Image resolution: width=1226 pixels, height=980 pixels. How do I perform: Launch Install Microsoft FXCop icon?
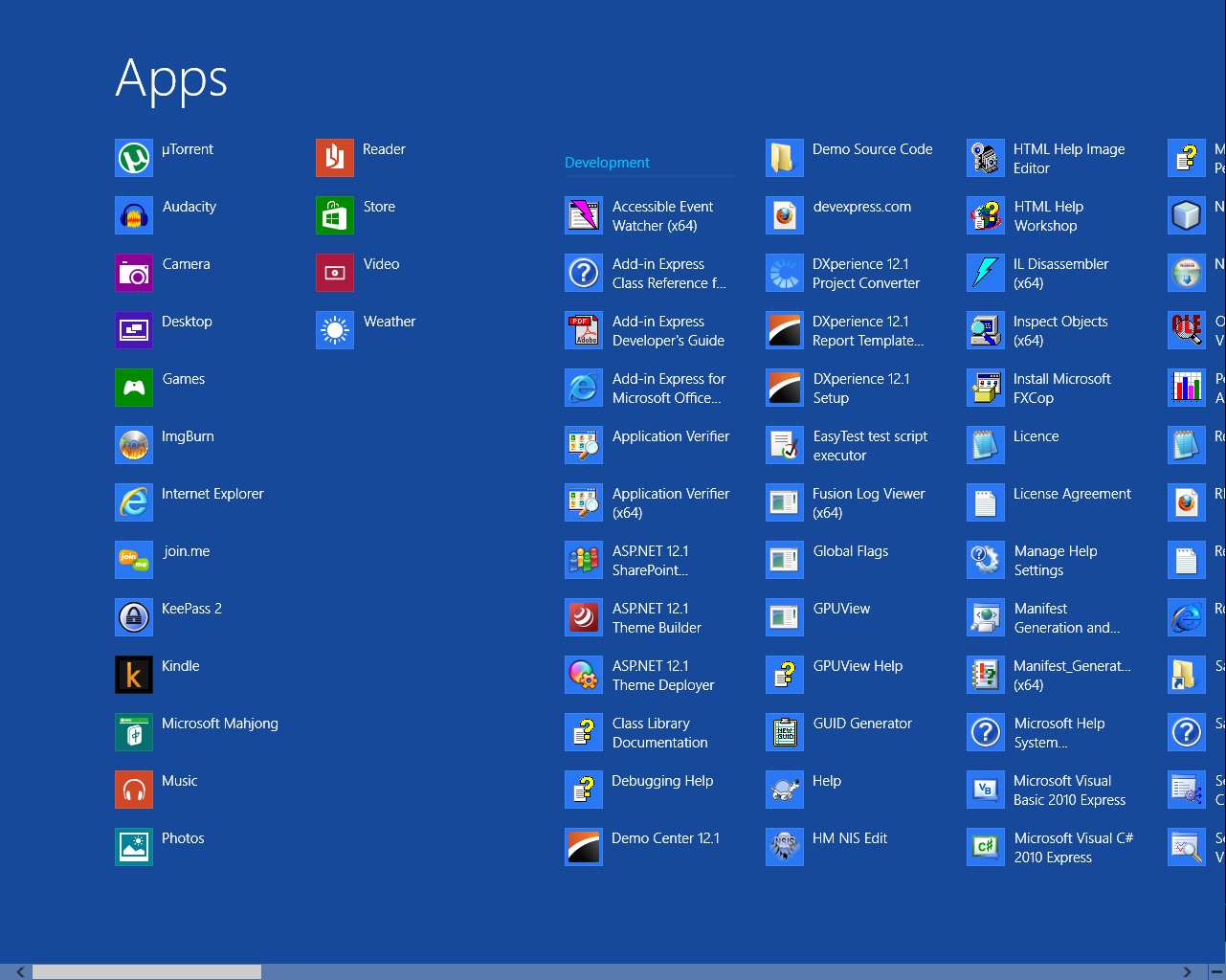coord(986,388)
